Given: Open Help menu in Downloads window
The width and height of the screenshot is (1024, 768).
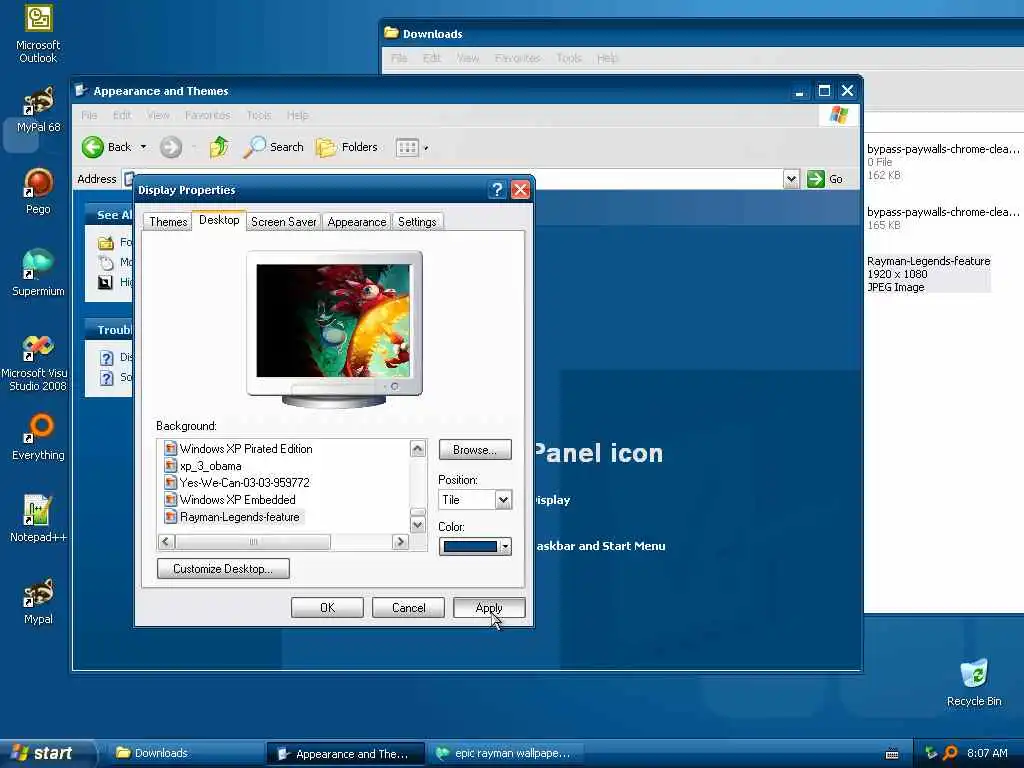Looking at the screenshot, I should pyautogui.click(x=607, y=58).
